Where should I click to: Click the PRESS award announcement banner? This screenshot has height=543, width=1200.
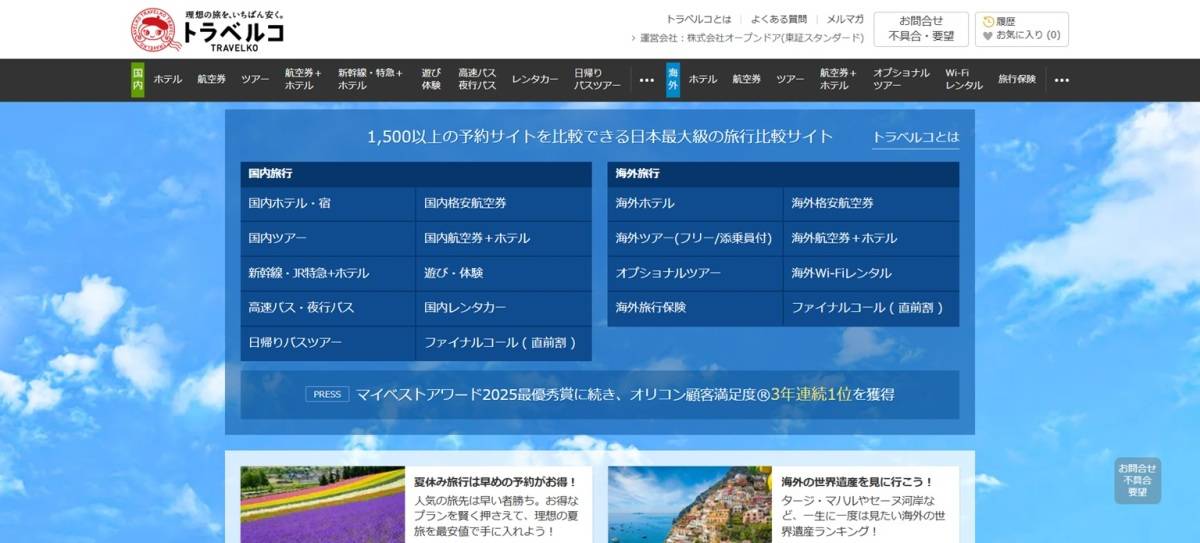(x=600, y=394)
